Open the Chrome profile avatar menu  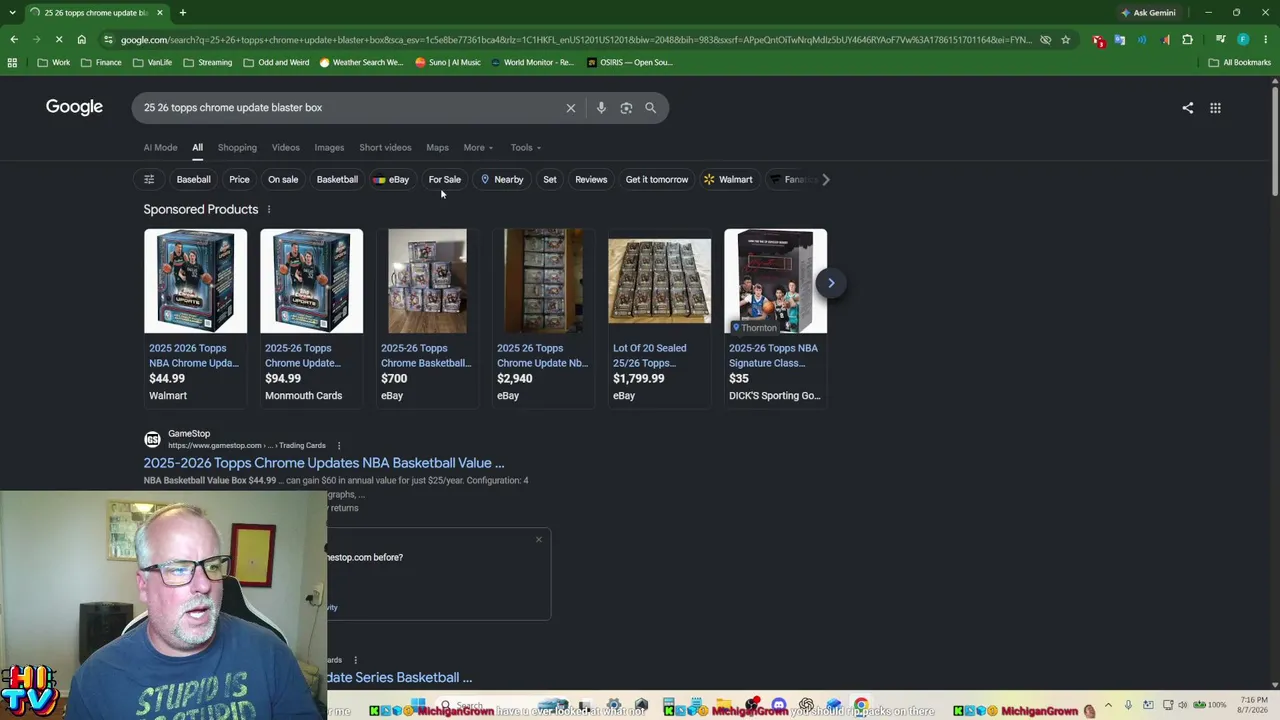pyautogui.click(x=1243, y=40)
